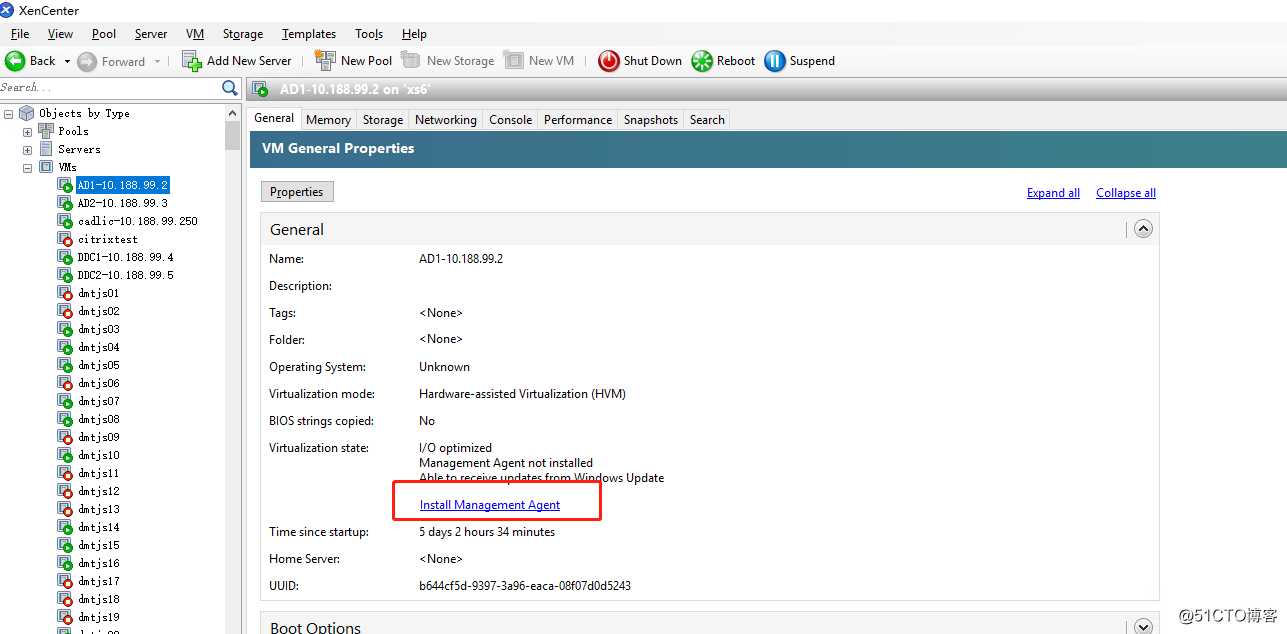The height and width of the screenshot is (634, 1287).
Task: Collapse the General section chevron
Action: (1143, 229)
